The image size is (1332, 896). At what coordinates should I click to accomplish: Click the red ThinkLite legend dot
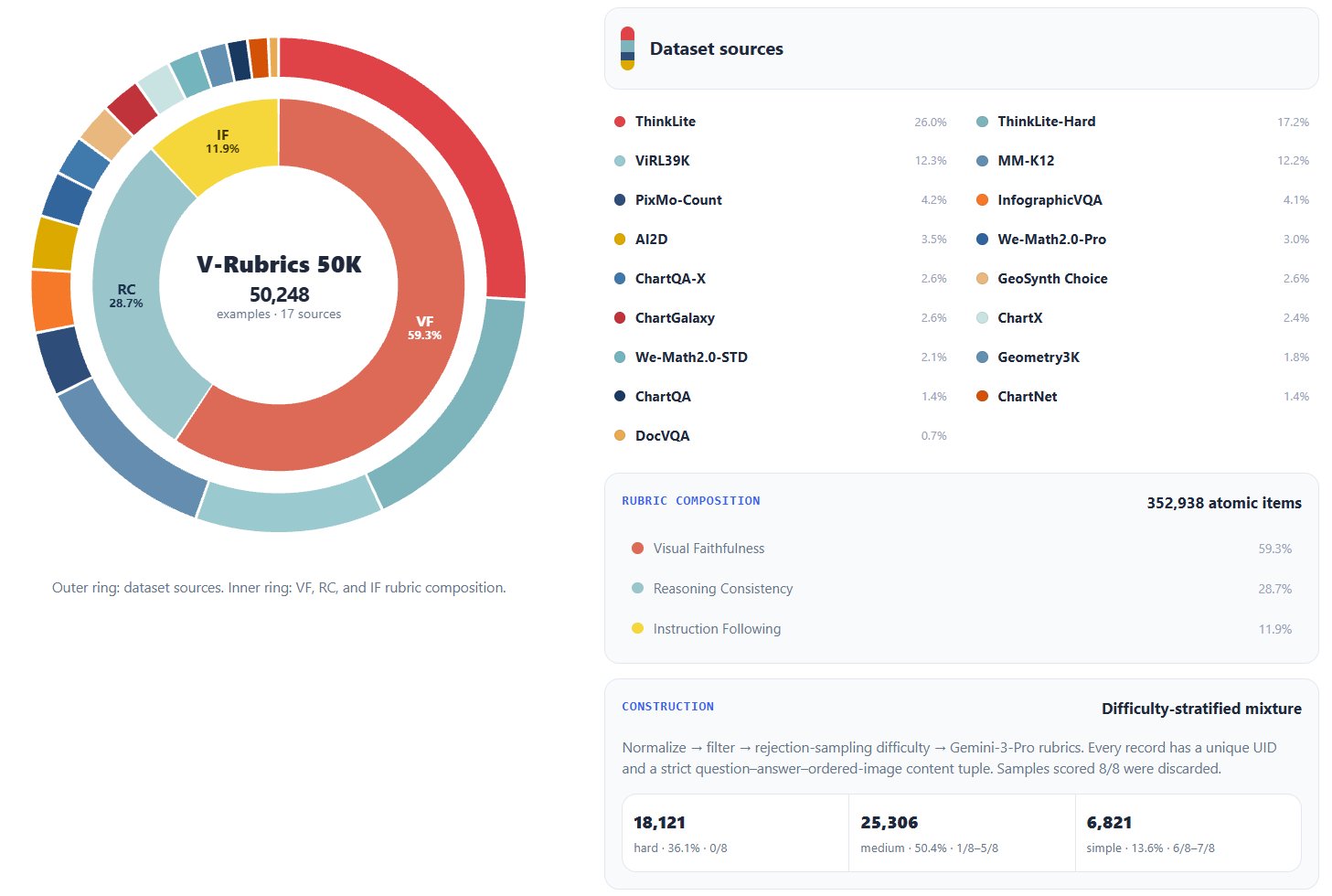[620, 122]
